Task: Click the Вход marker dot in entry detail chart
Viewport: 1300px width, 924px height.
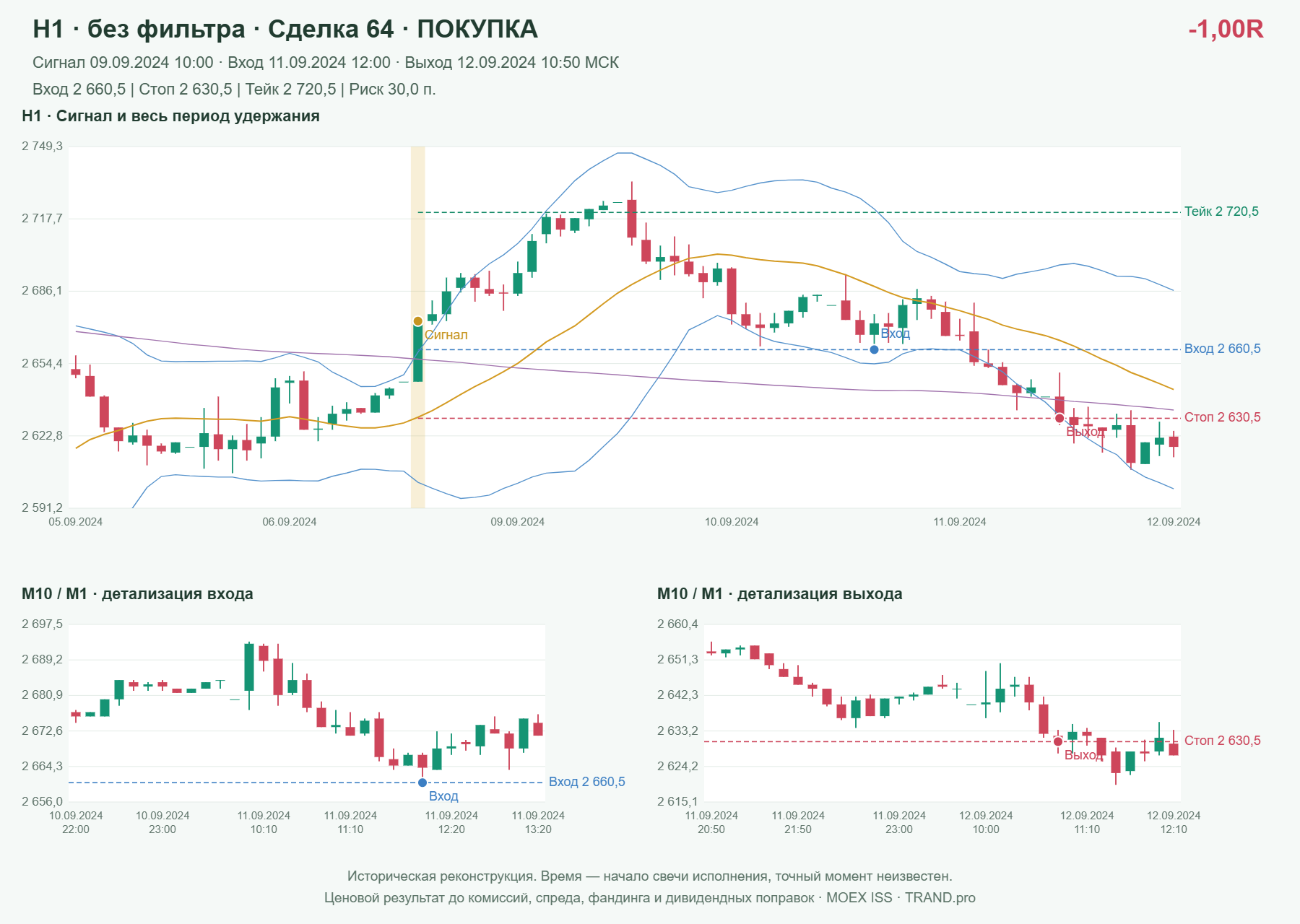Action: tap(422, 783)
